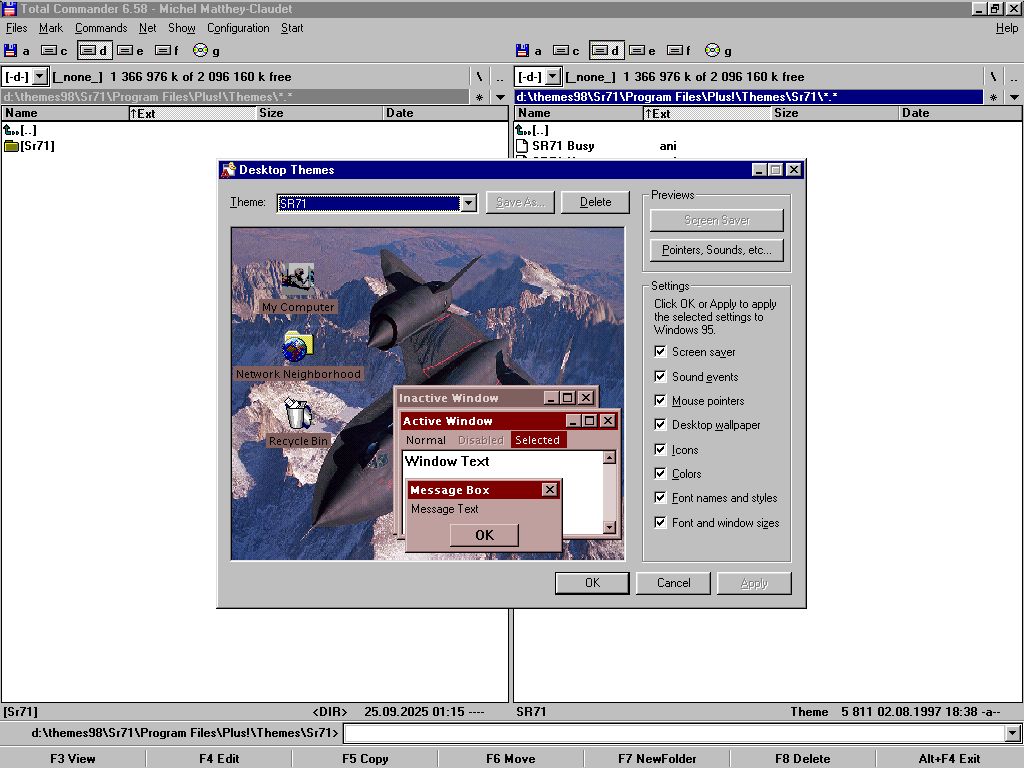The width and height of the screenshot is (1024, 768).
Task: Click the Recycle Bin icon in preview
Action: [x=297, y=413]
